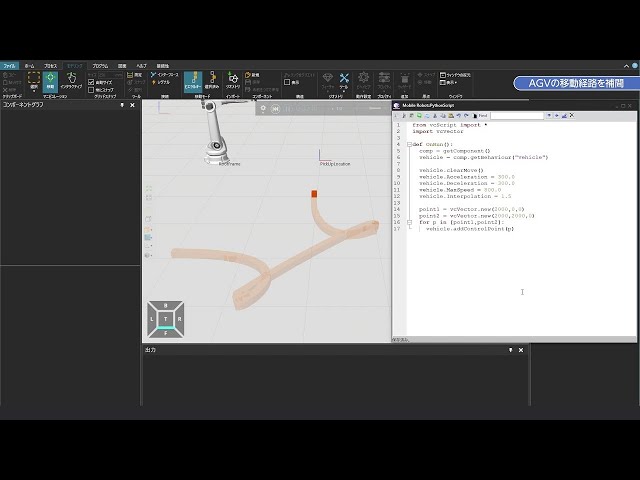Click the grid size input field

click(x=110, y=75)
